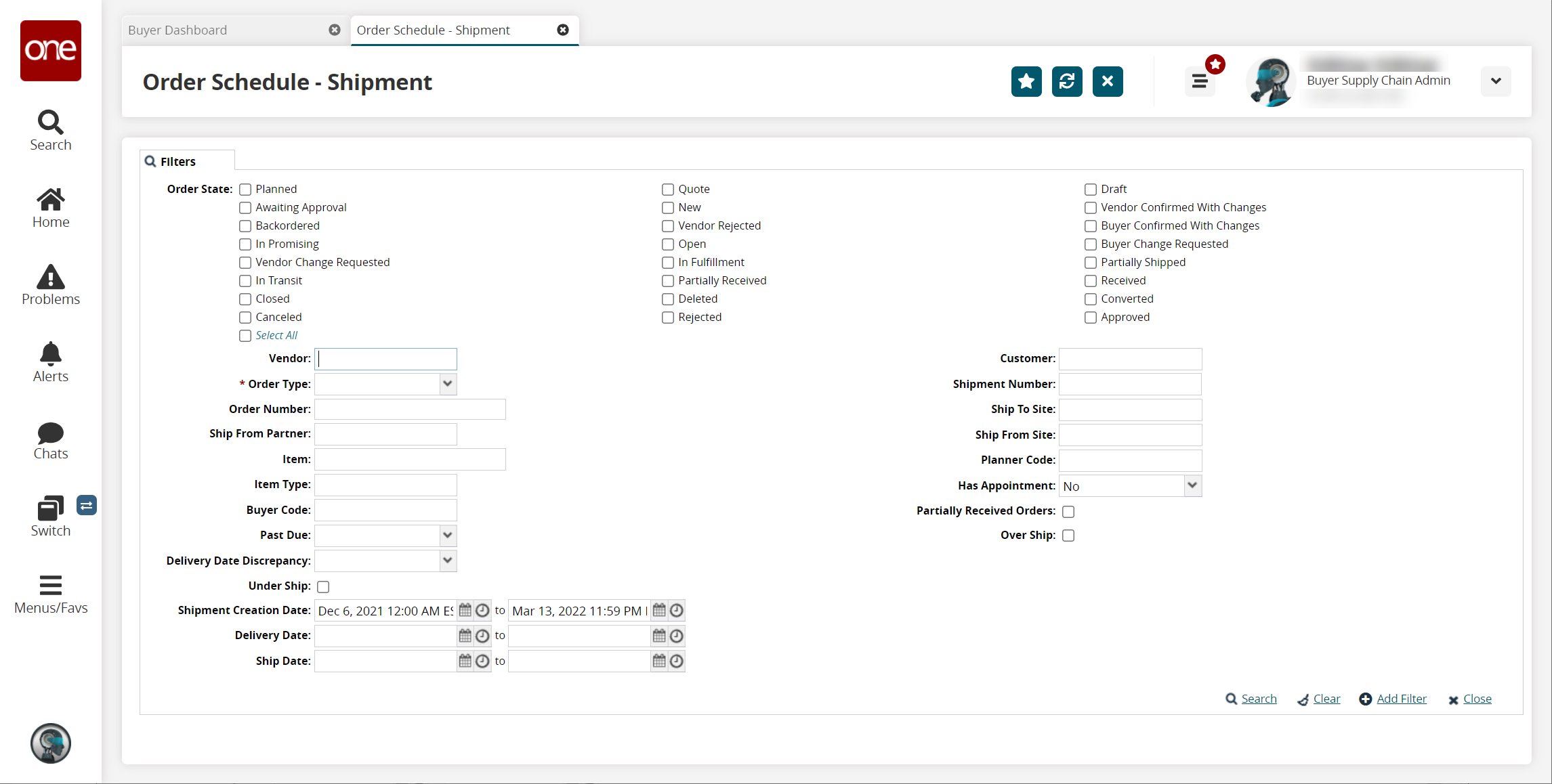Click the close/X icon in toolbar

[1107, 81]
